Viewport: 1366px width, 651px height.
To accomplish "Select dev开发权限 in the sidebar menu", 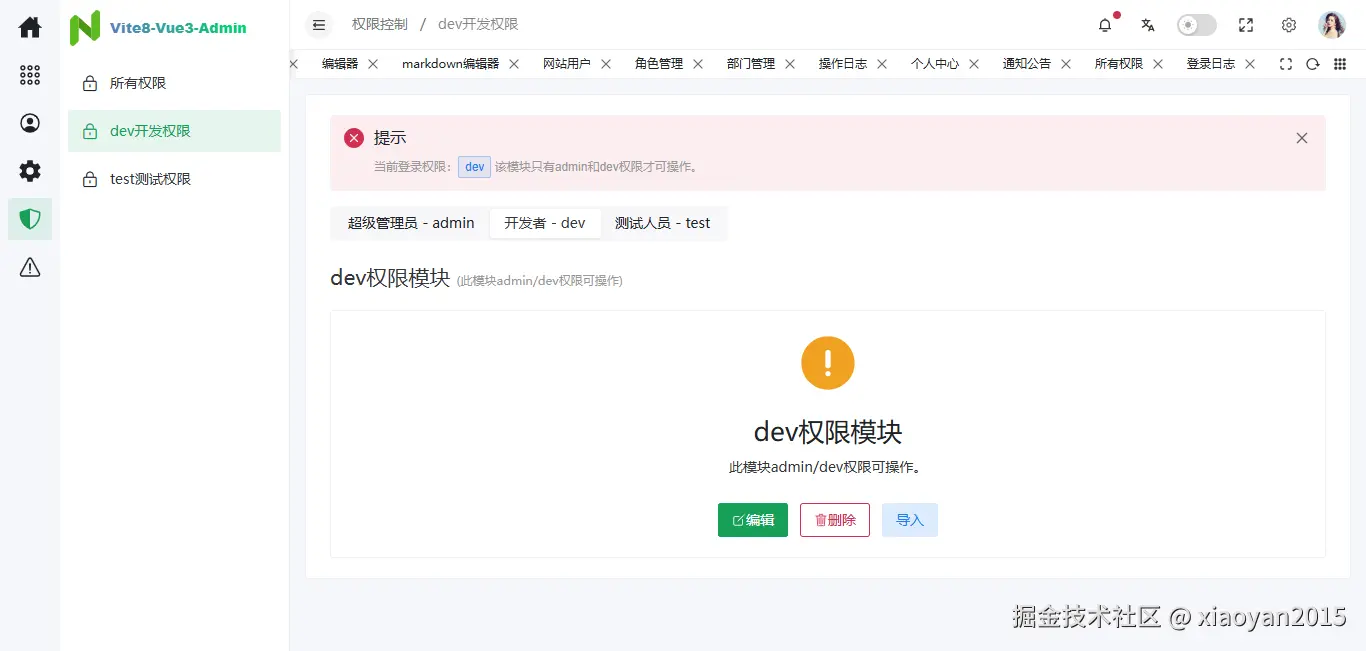I will pos(174,131).
